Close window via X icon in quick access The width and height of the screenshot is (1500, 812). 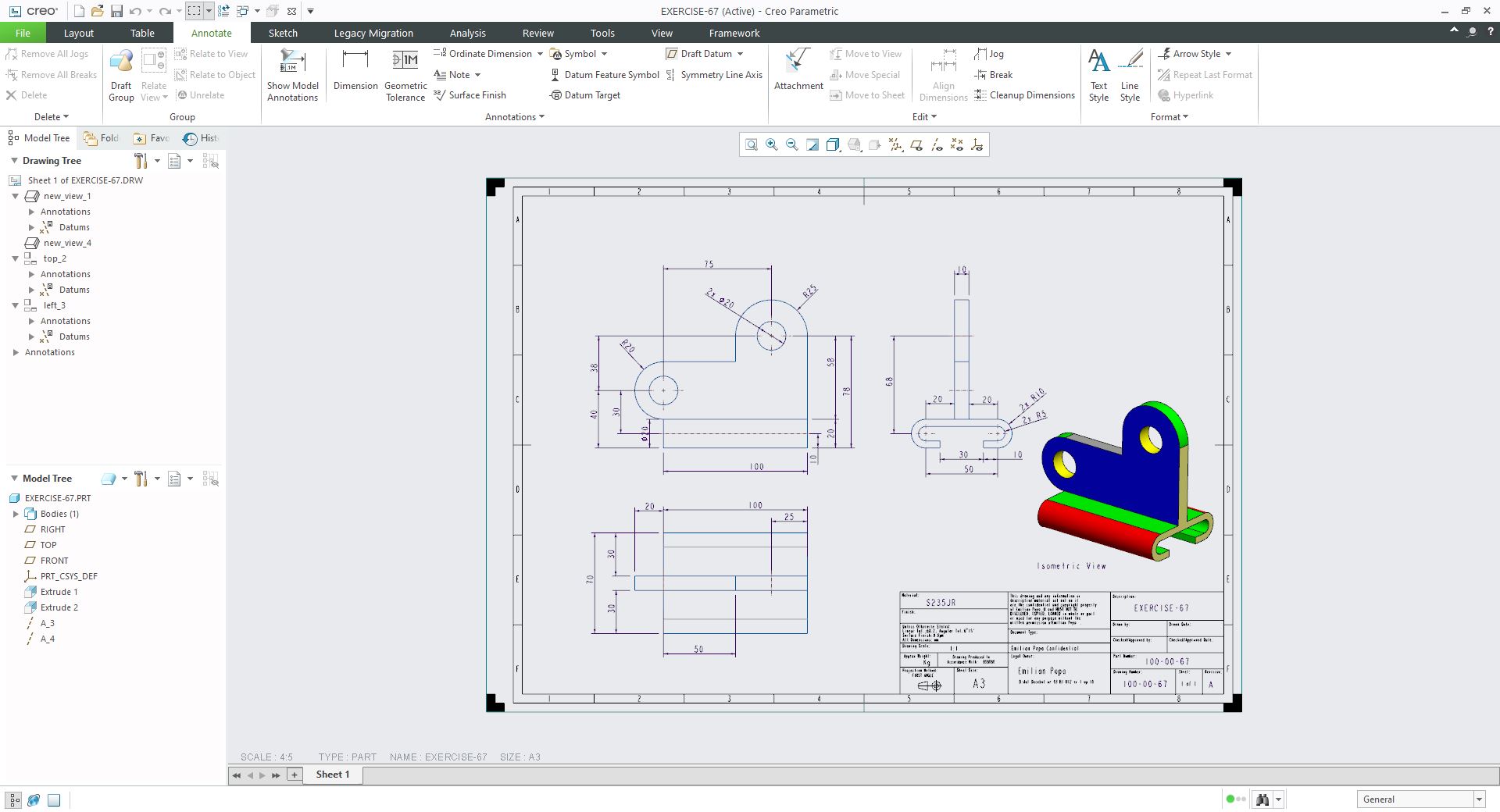[x=291, y=11]
